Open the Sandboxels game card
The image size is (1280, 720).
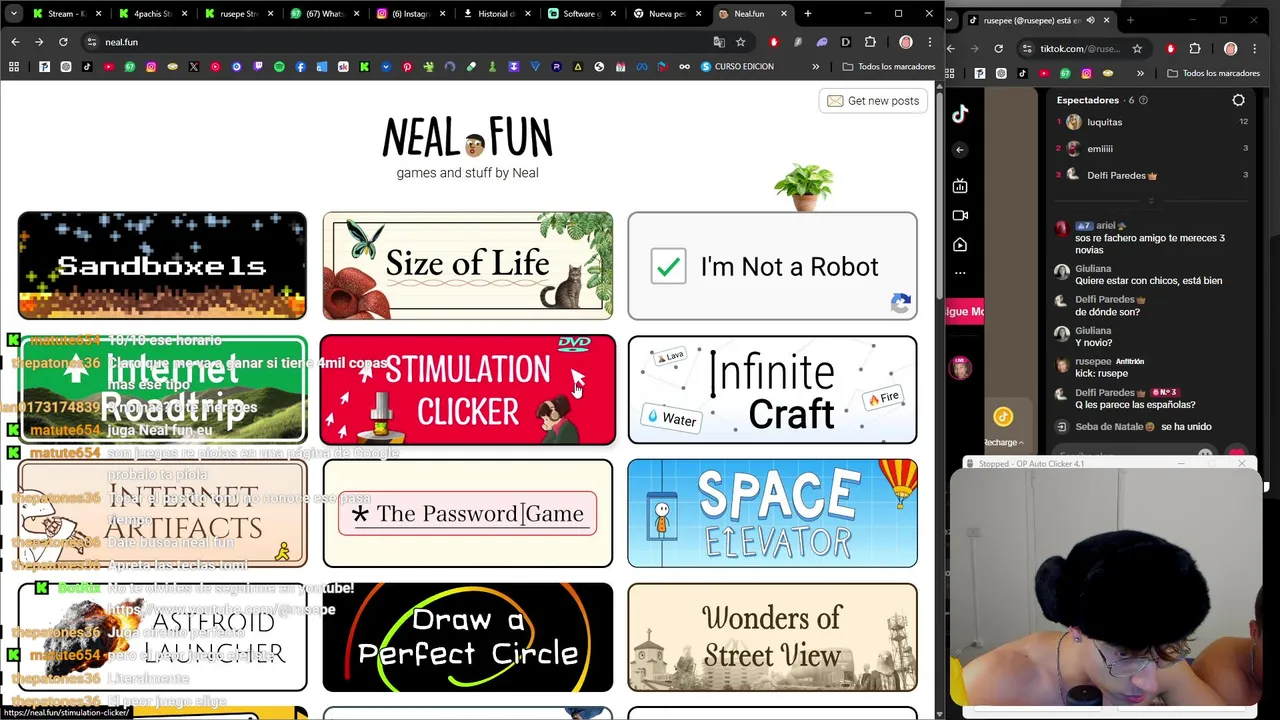162,266
